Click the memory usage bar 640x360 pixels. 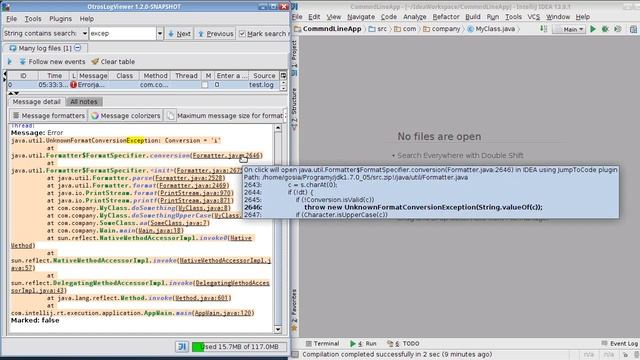[239, 347]
